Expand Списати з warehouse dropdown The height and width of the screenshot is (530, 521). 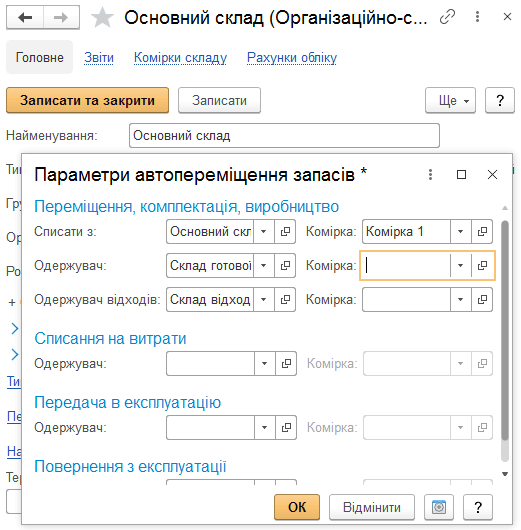(264, 232)
